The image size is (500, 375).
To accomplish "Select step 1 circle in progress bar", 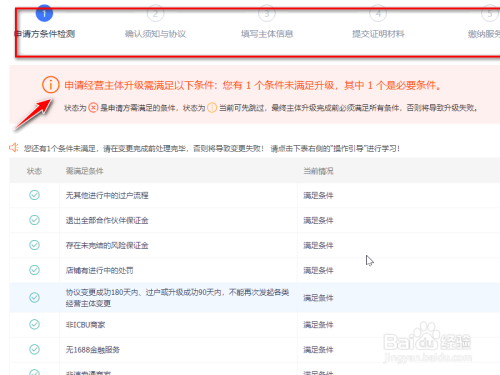I will pos(44,13).
